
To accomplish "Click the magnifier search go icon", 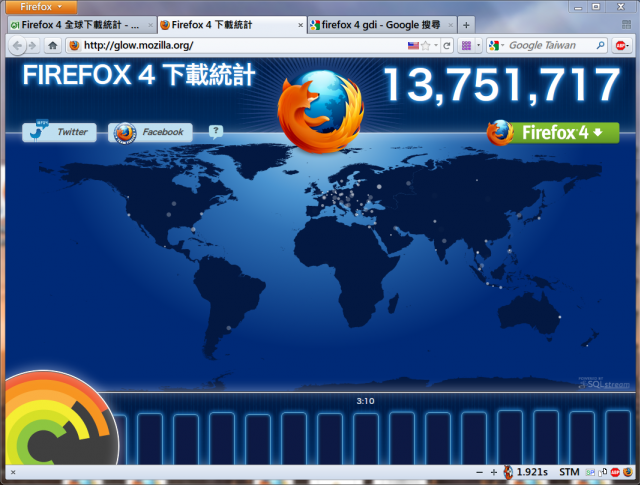I will click(600, 45).
